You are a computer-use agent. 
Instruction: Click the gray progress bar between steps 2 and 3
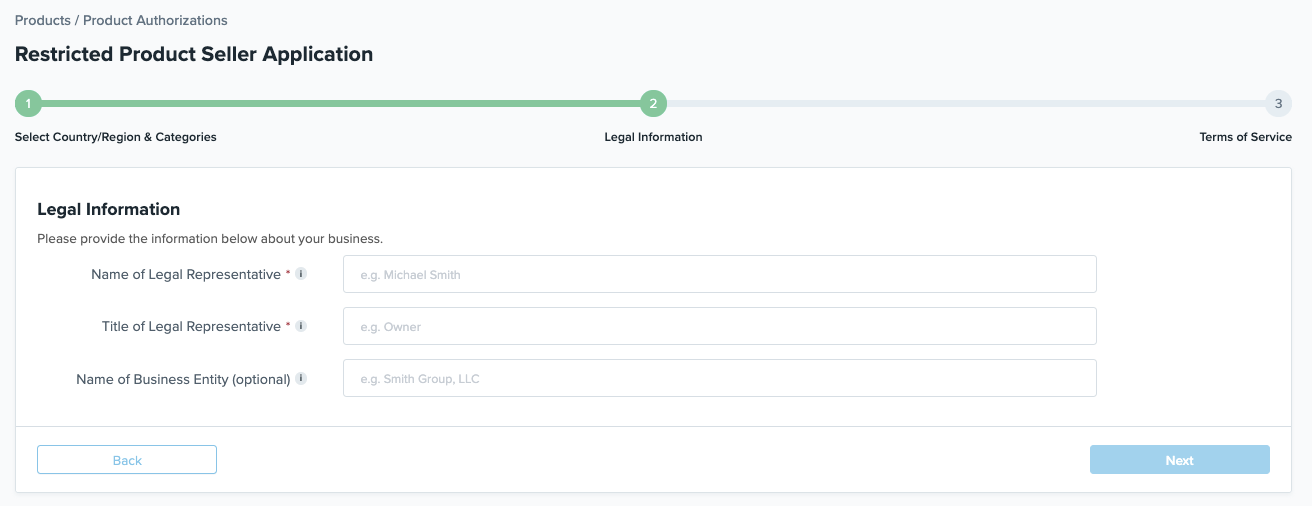pos(965,103)
